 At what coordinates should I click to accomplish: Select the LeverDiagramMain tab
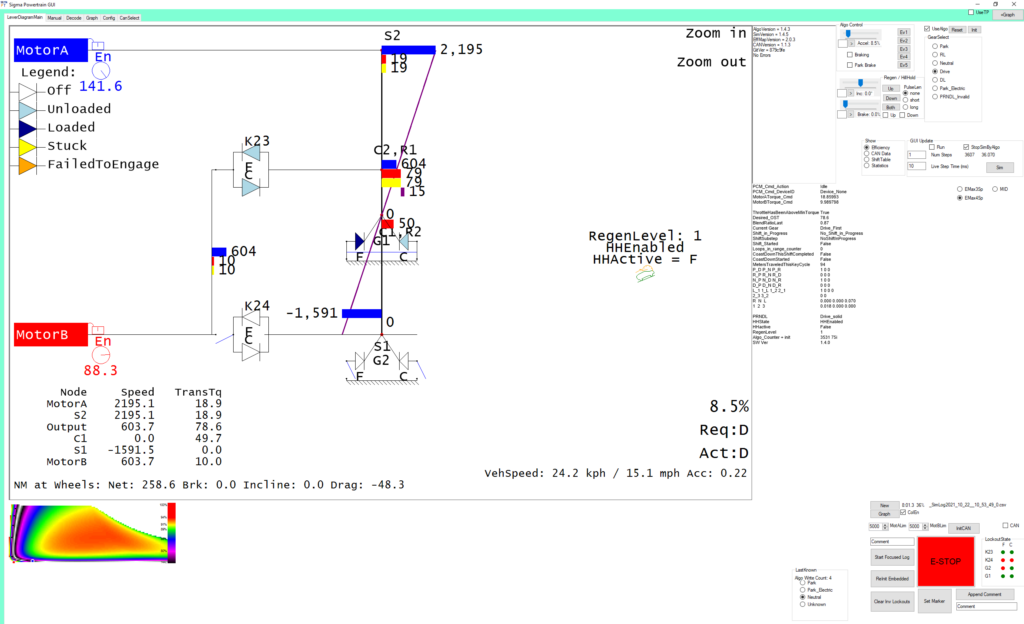[25, 18]
